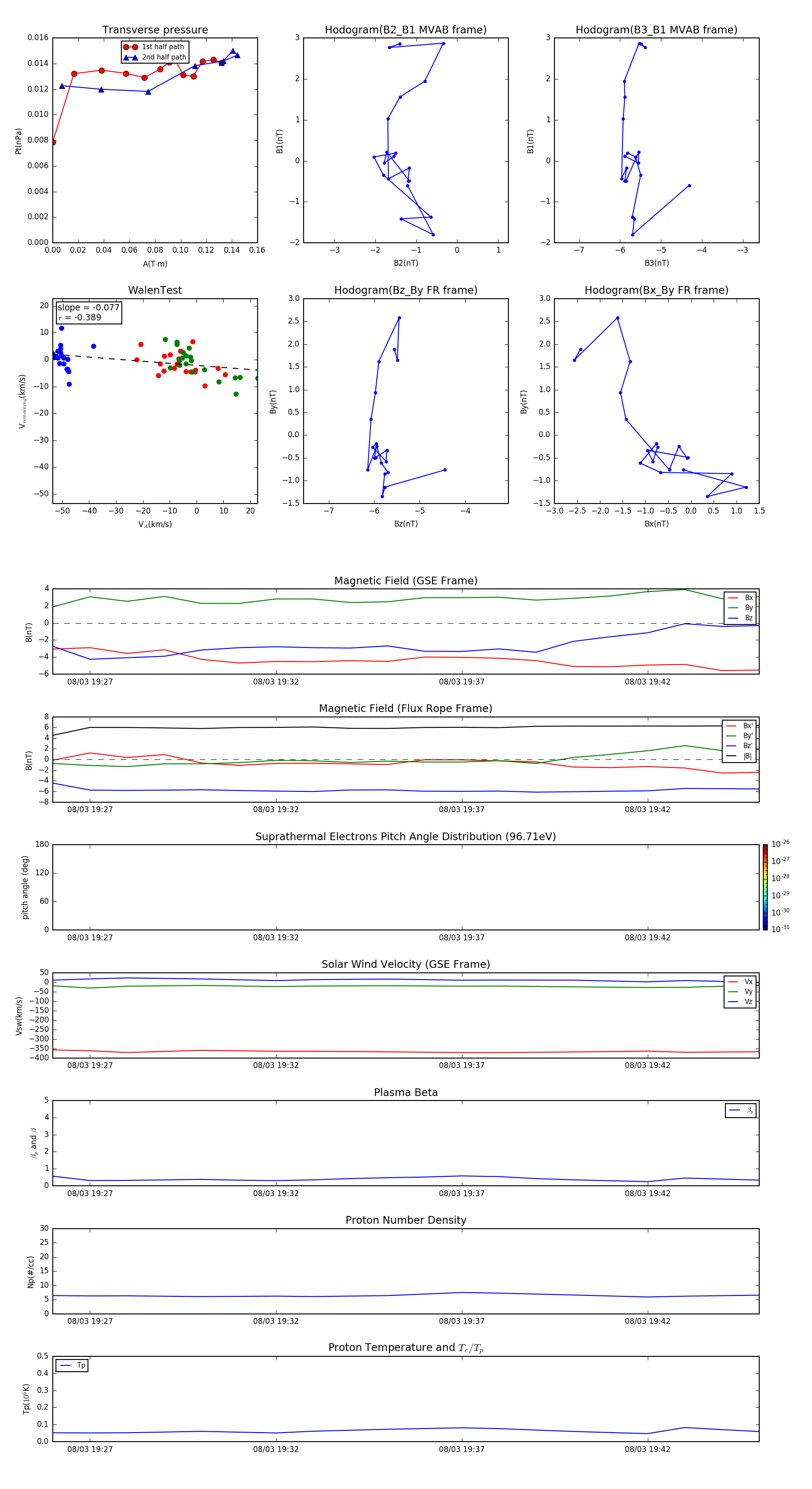Click the '1st half path' legend entry

155,47
